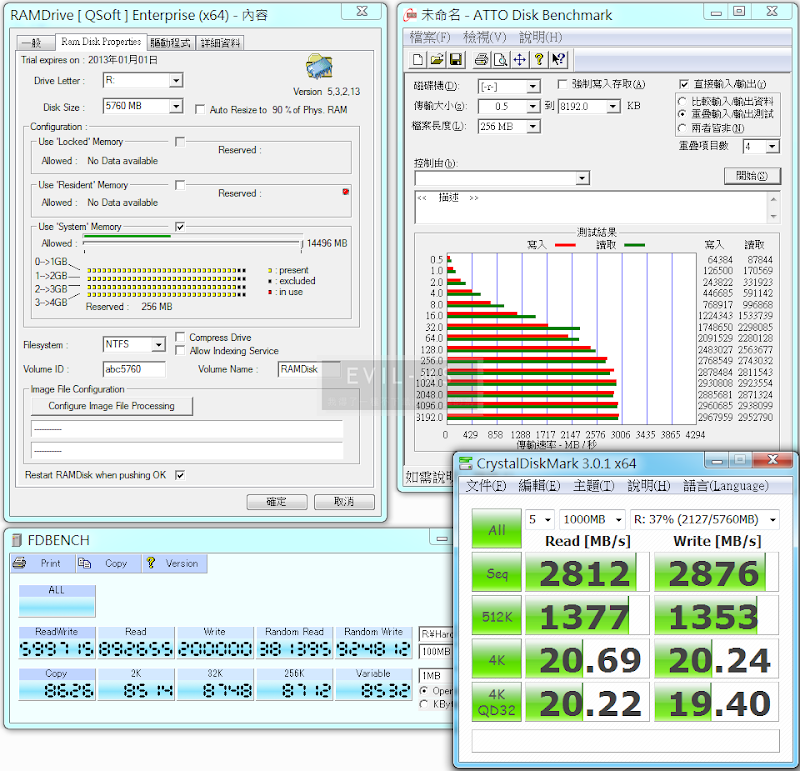The image size is (800, 771).
Task: Open the 控制由 controlled-by dropdown
Action: pos(582,178)
